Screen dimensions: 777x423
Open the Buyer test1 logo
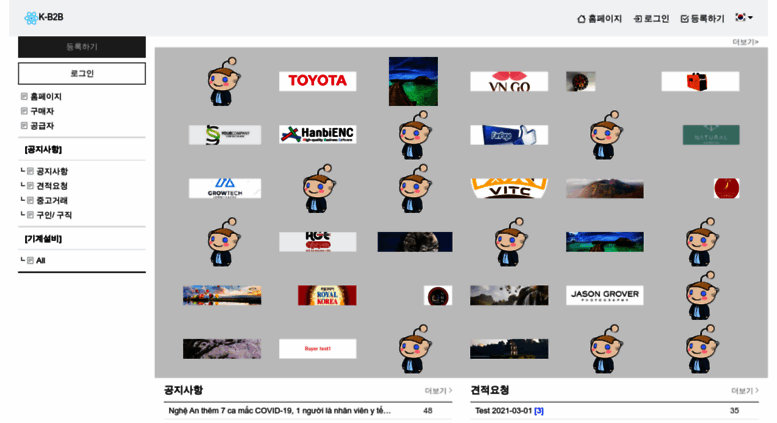click(318, 349)
